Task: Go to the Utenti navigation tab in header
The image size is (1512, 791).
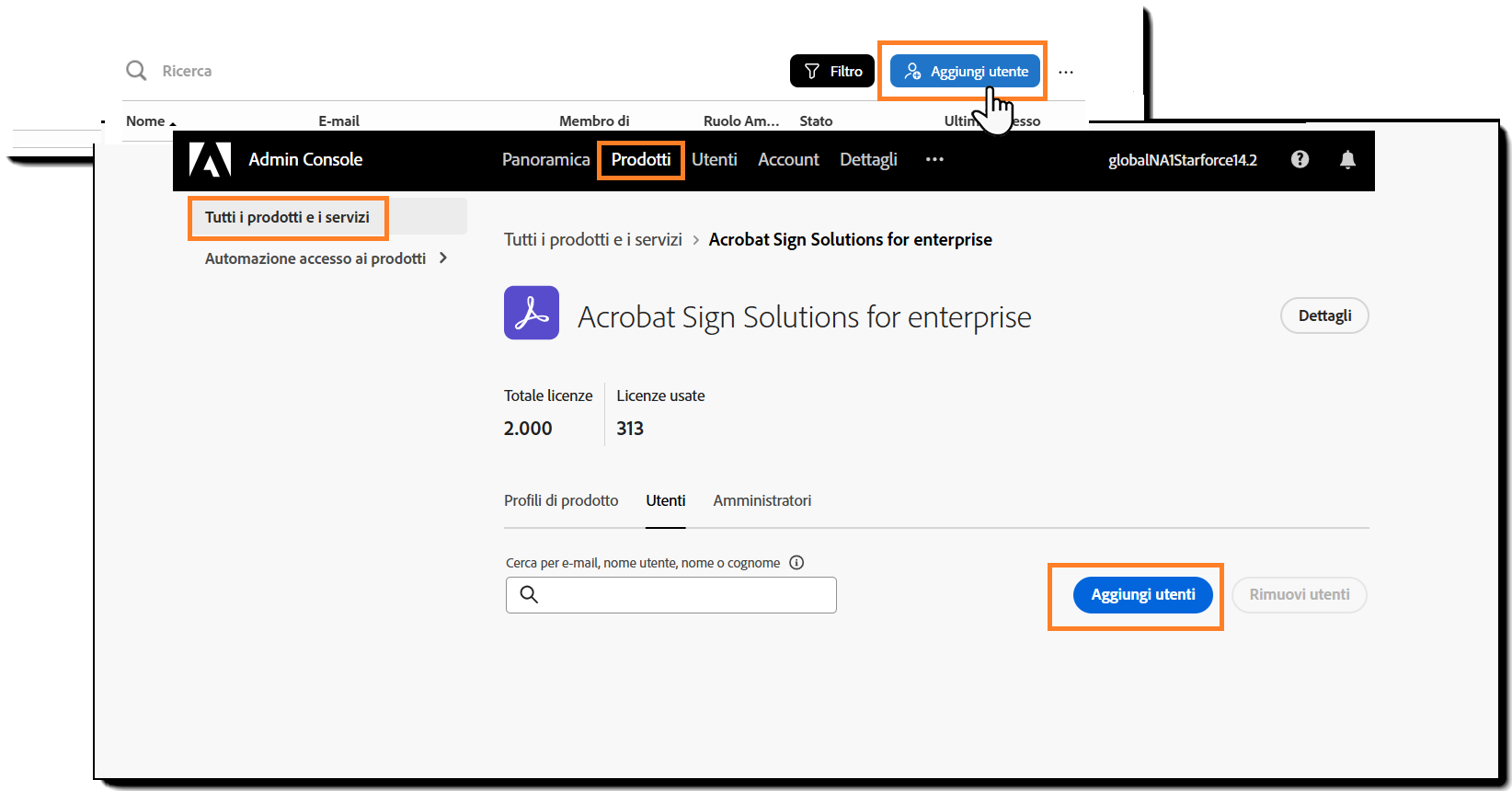Action: pyautogui.click(x=715, y=159)
